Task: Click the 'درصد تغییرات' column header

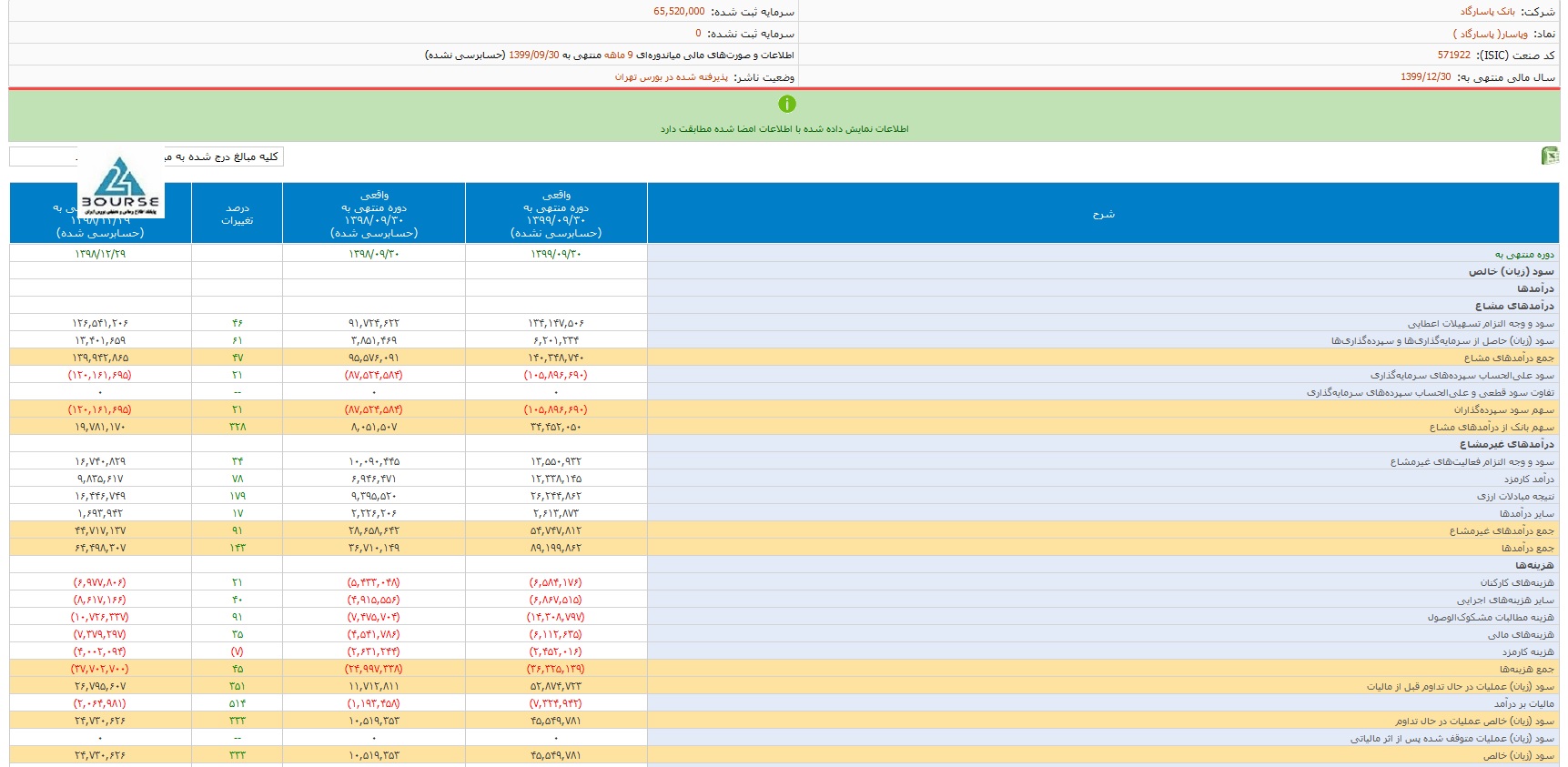Action: [237, 214]
